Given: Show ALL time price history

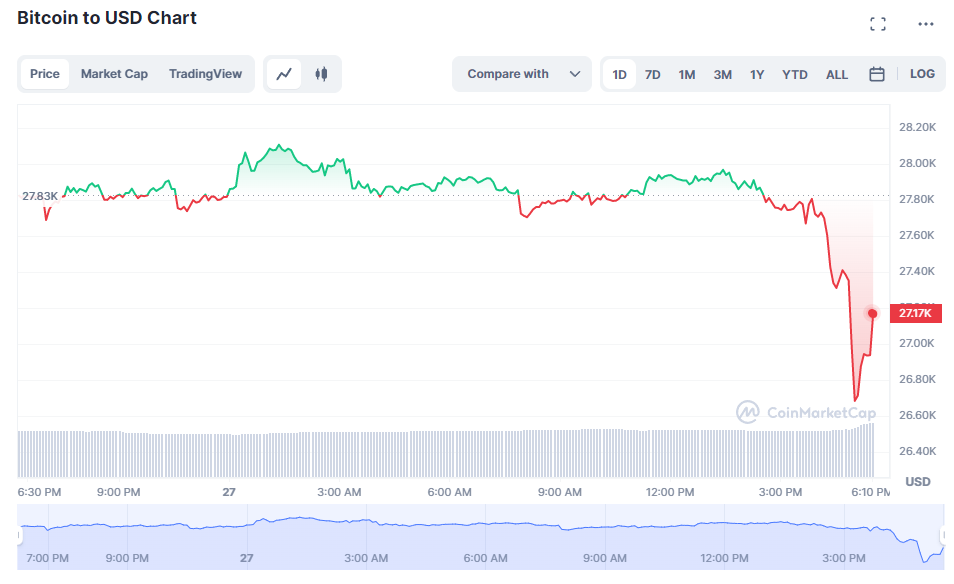Looking at the screenshot, I should click(x=837, y=74).
